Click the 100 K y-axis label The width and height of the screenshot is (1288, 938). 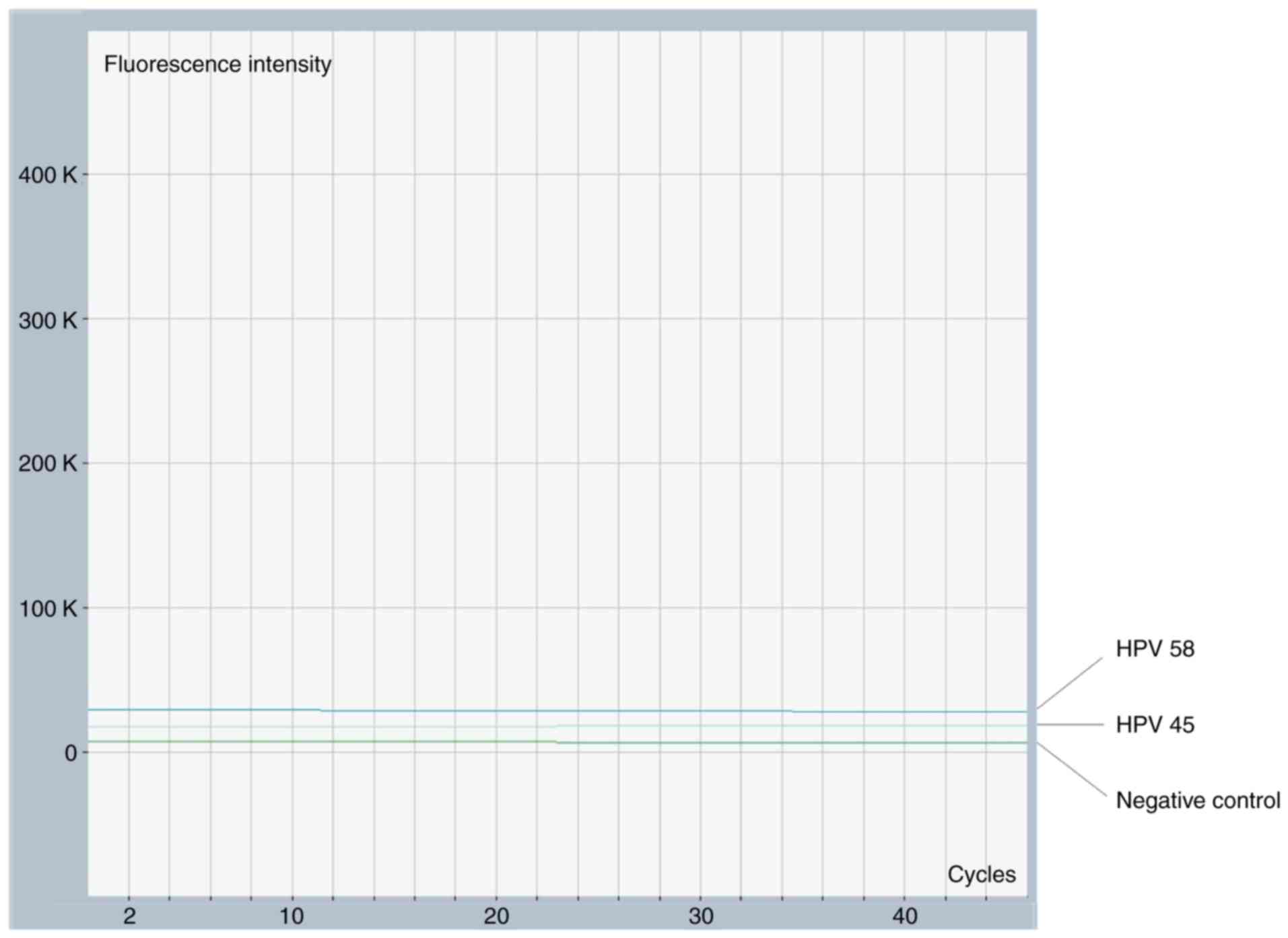click(x=47, y=609)
